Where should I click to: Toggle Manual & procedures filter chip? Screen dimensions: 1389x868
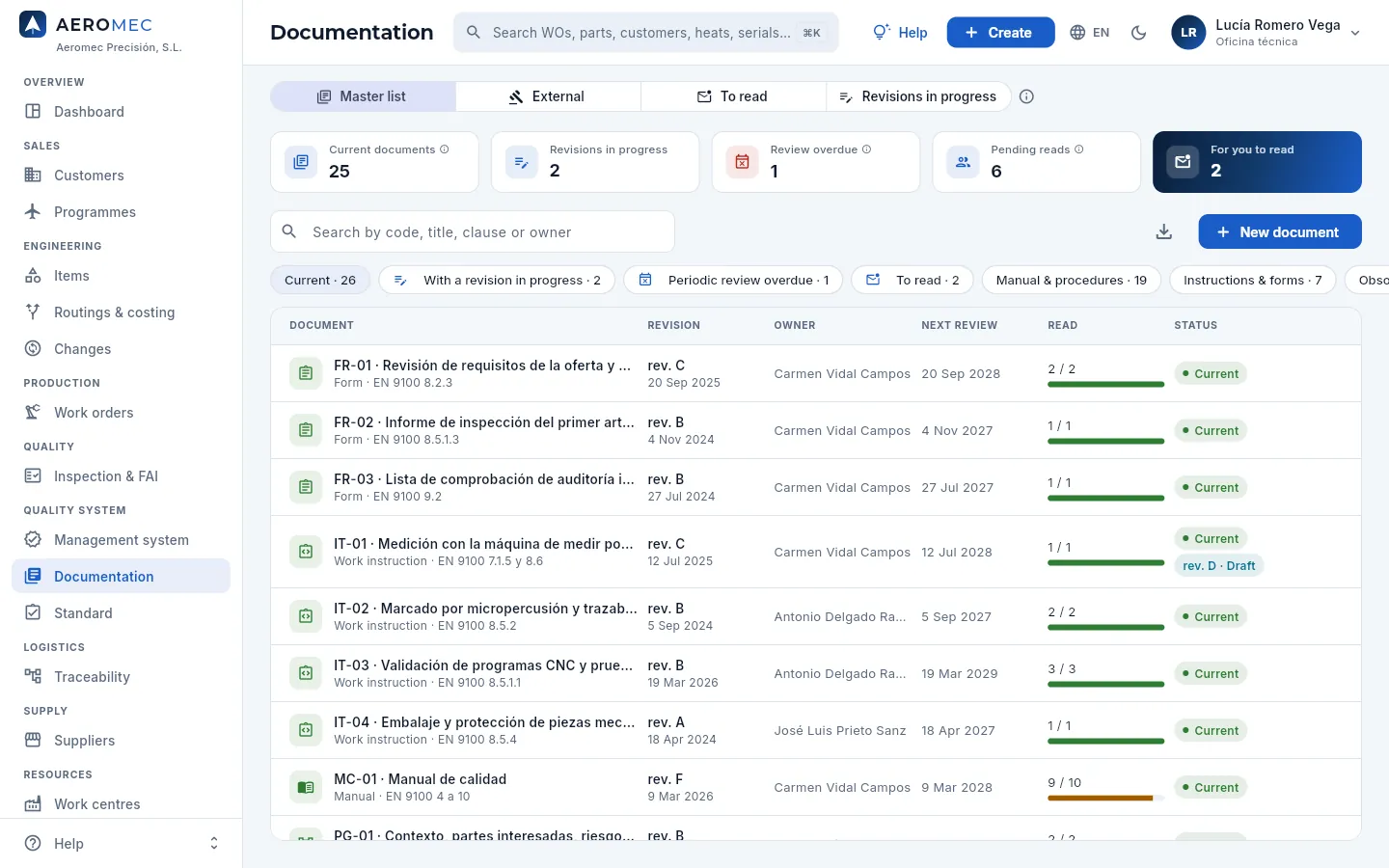pyautogui.click(x=1071, y=280)
